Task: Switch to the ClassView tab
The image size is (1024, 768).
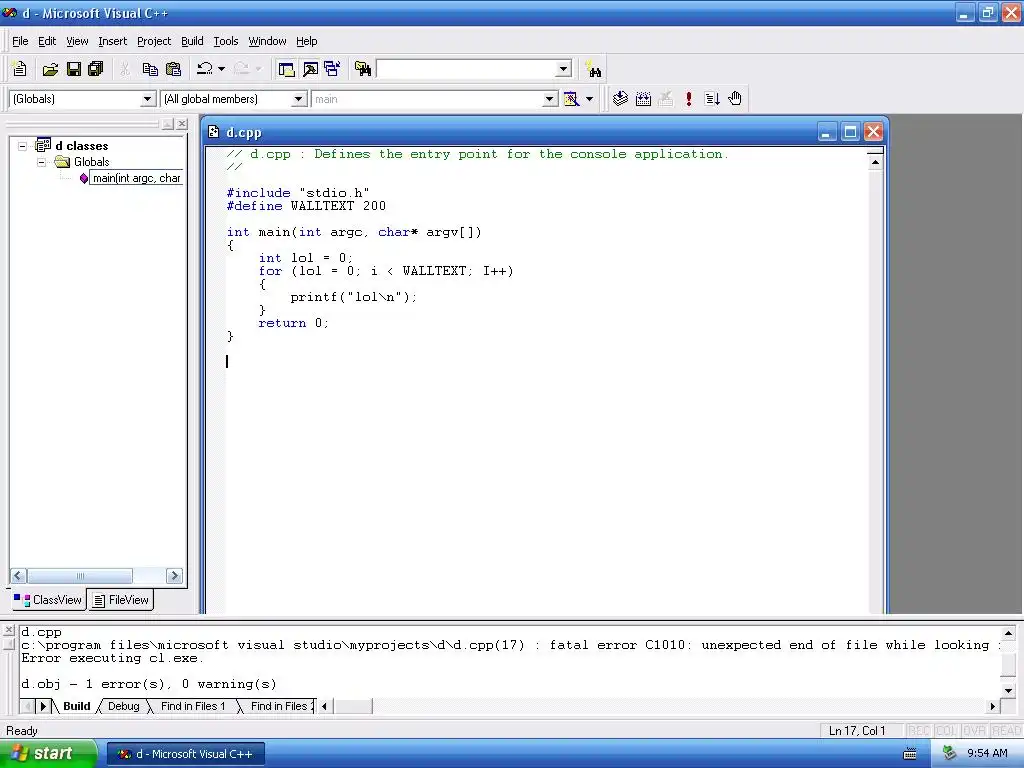Action: (x=48, y=600)
